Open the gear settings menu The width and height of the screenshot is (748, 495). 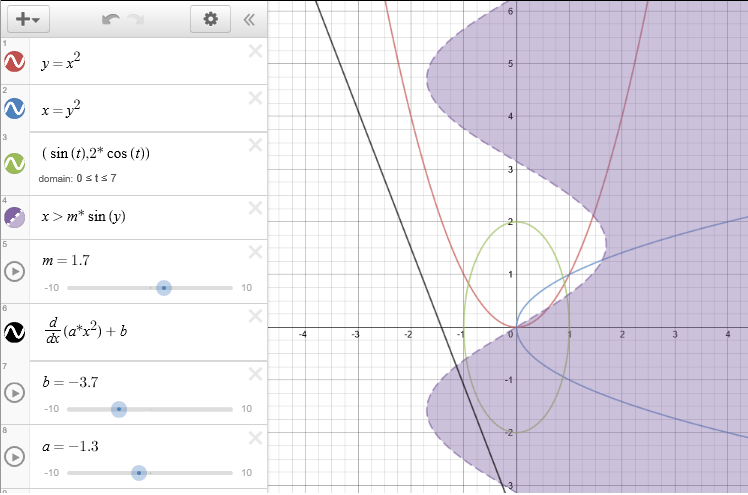(210, 19)
